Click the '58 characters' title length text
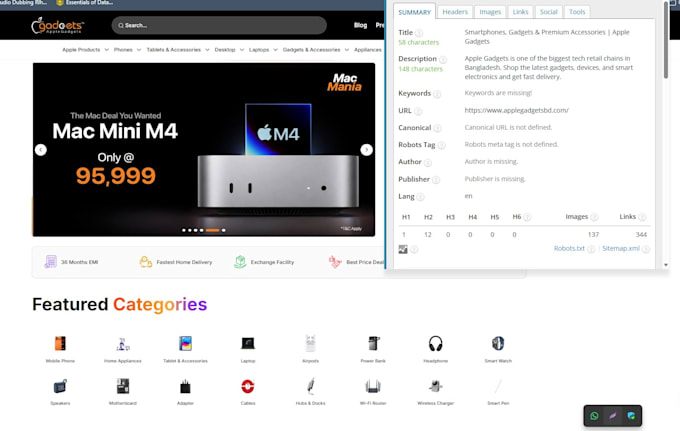The height and width of the screenshot is (431, 680). [418, 42]
